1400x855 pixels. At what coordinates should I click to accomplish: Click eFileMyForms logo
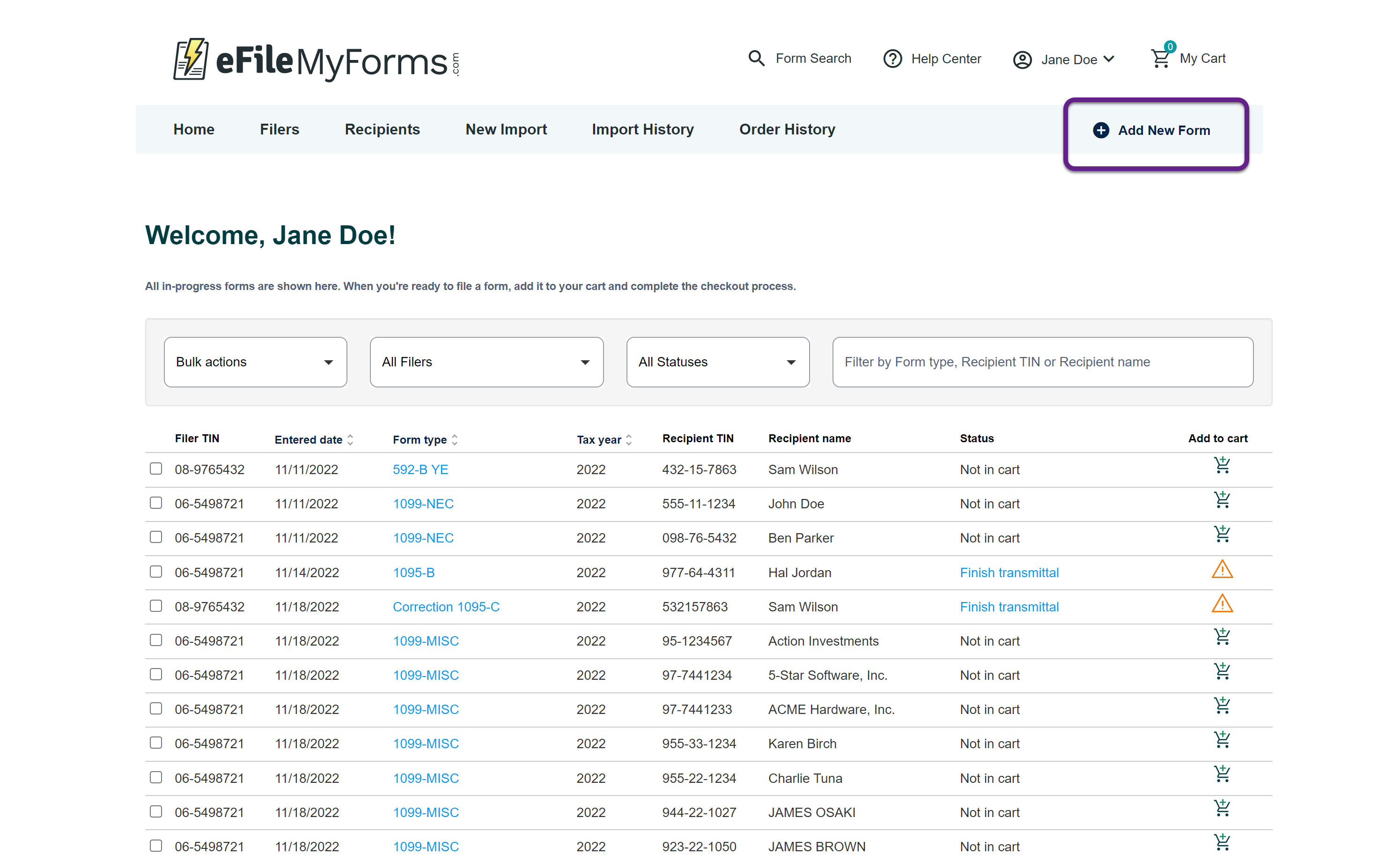pos(316,60)
